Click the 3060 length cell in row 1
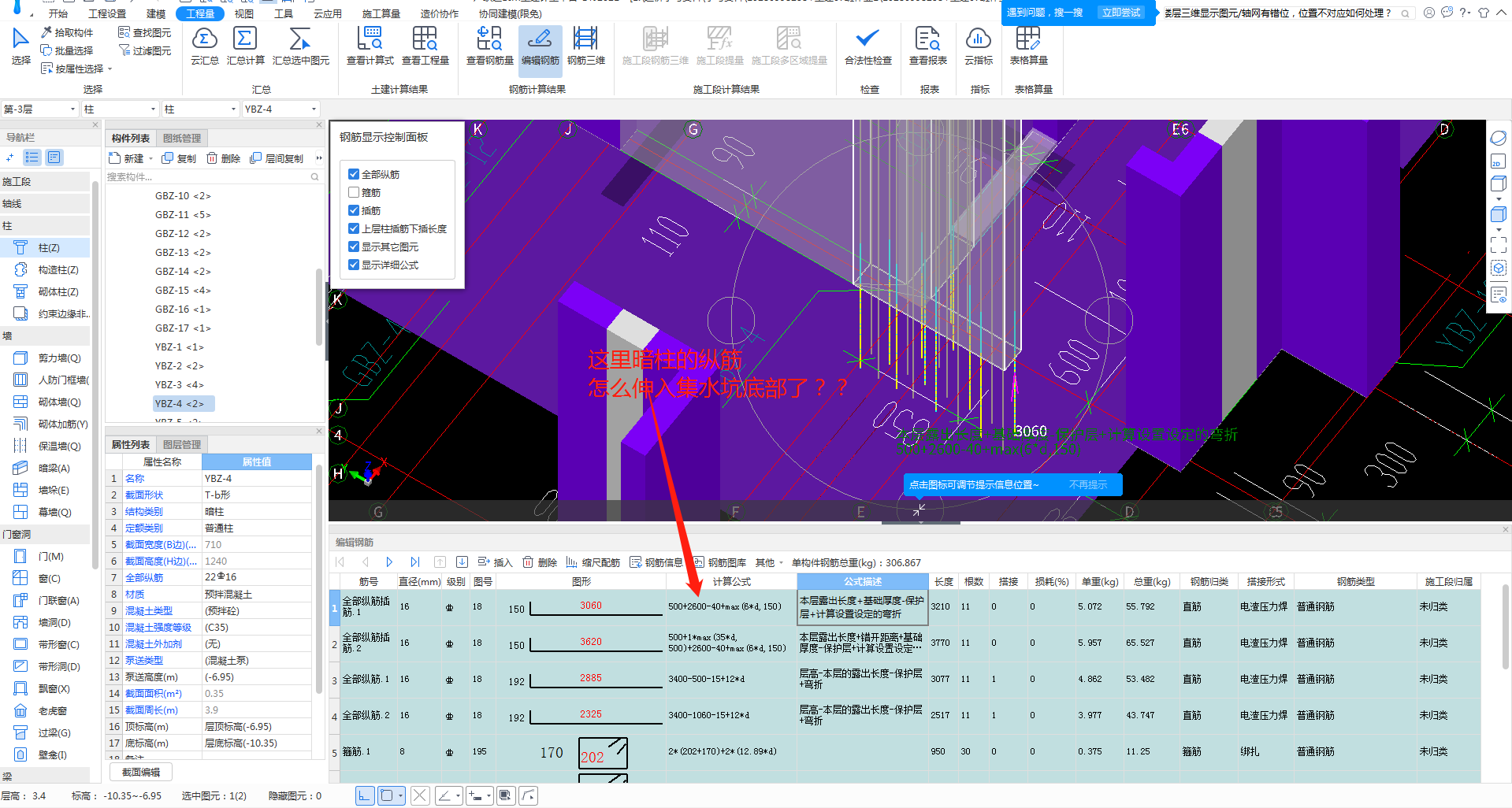Screen dimensions: 1512x808 pos(590,606)
